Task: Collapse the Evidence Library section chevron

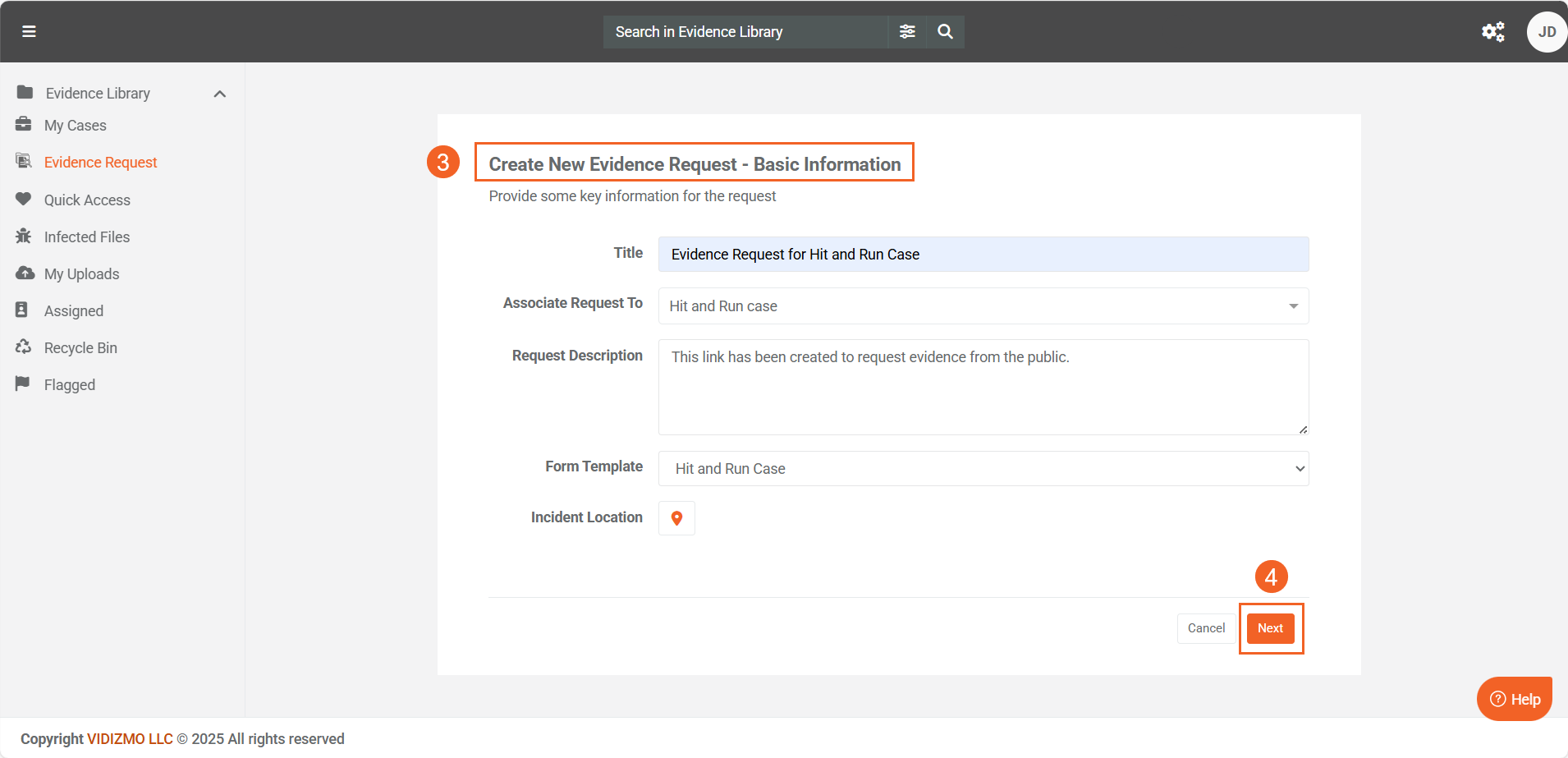Action: [x=219, y=94]
